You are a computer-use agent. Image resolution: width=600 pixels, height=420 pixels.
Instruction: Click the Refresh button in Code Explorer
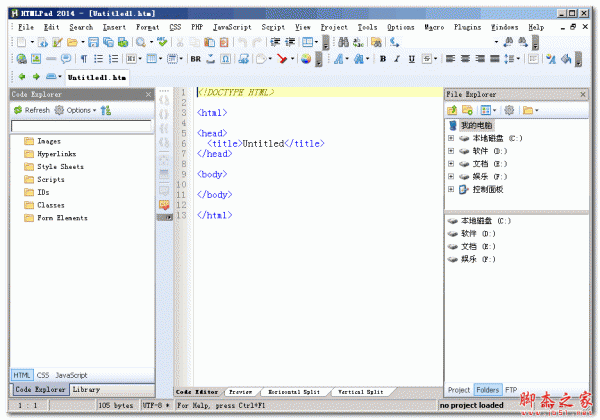pos(31,110)
